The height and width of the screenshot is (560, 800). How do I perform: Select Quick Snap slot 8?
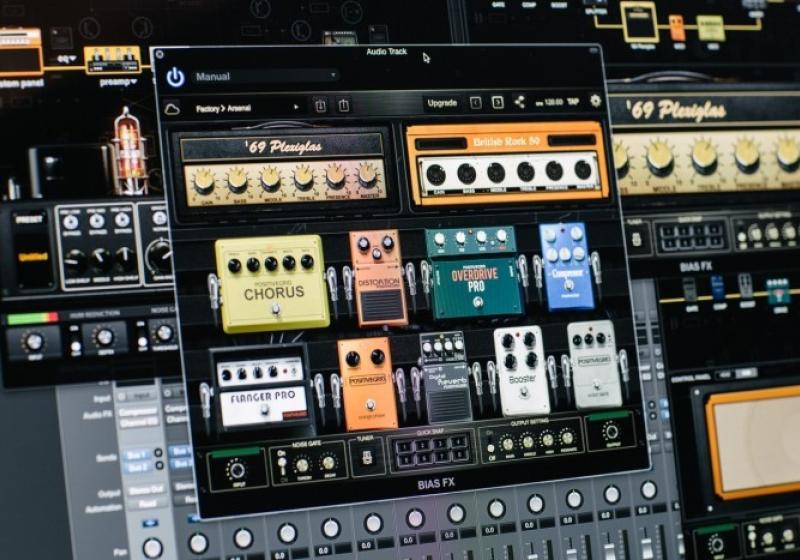[x=460, y=454]
